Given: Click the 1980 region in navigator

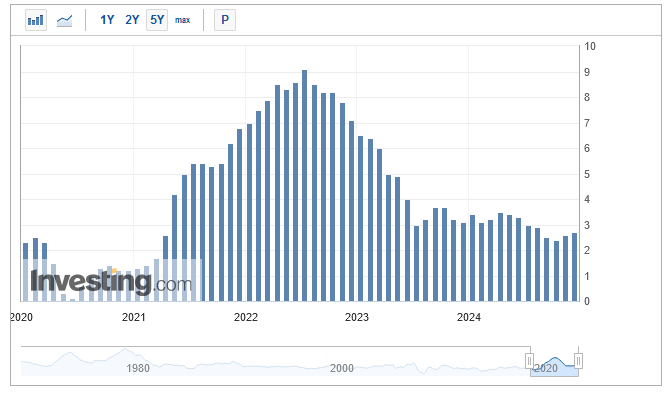Looking at the screenshot, I should (138, 368).
